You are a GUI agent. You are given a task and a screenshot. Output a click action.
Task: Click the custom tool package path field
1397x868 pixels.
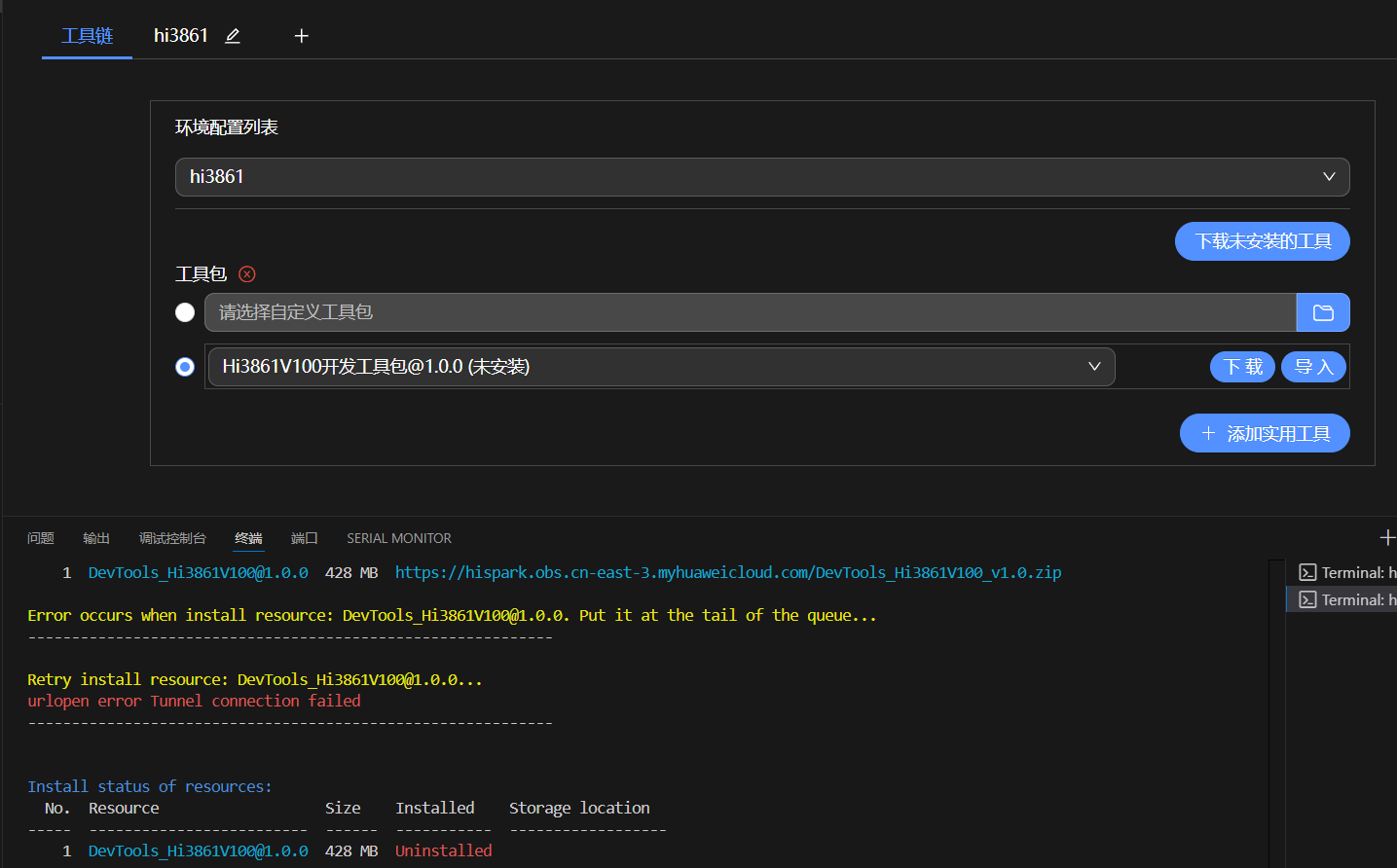click(750, 312)
